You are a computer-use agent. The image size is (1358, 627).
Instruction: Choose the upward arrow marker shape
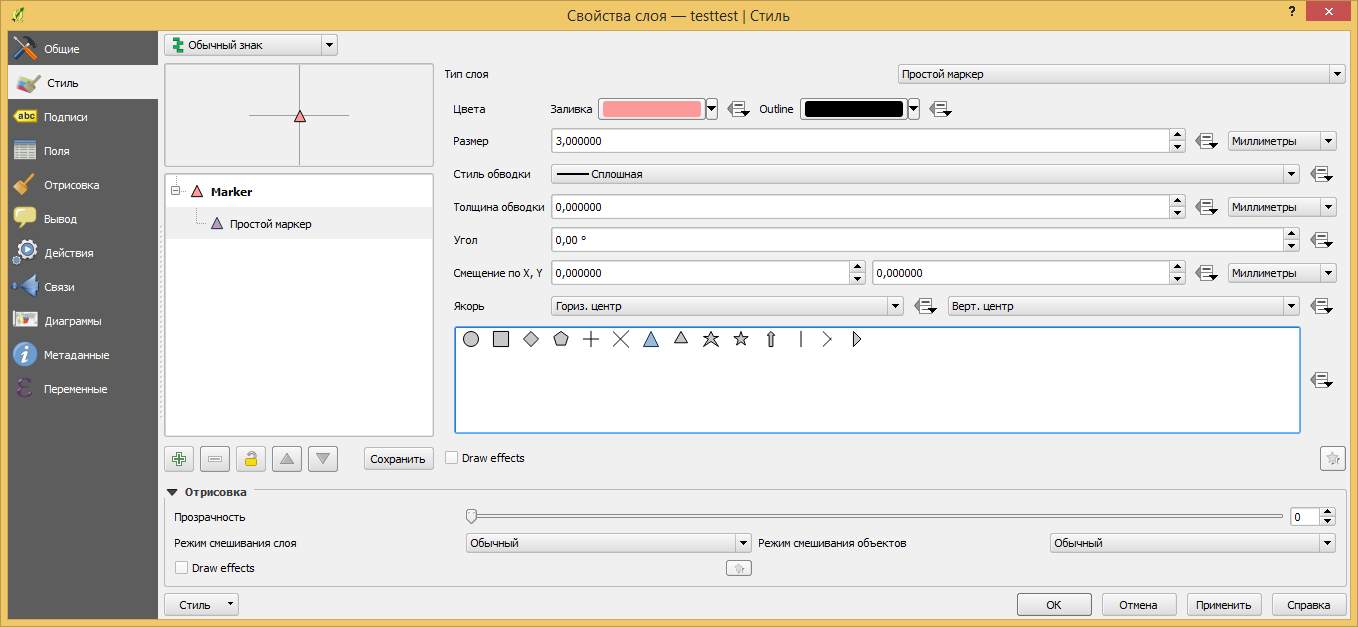pos(771,339)
